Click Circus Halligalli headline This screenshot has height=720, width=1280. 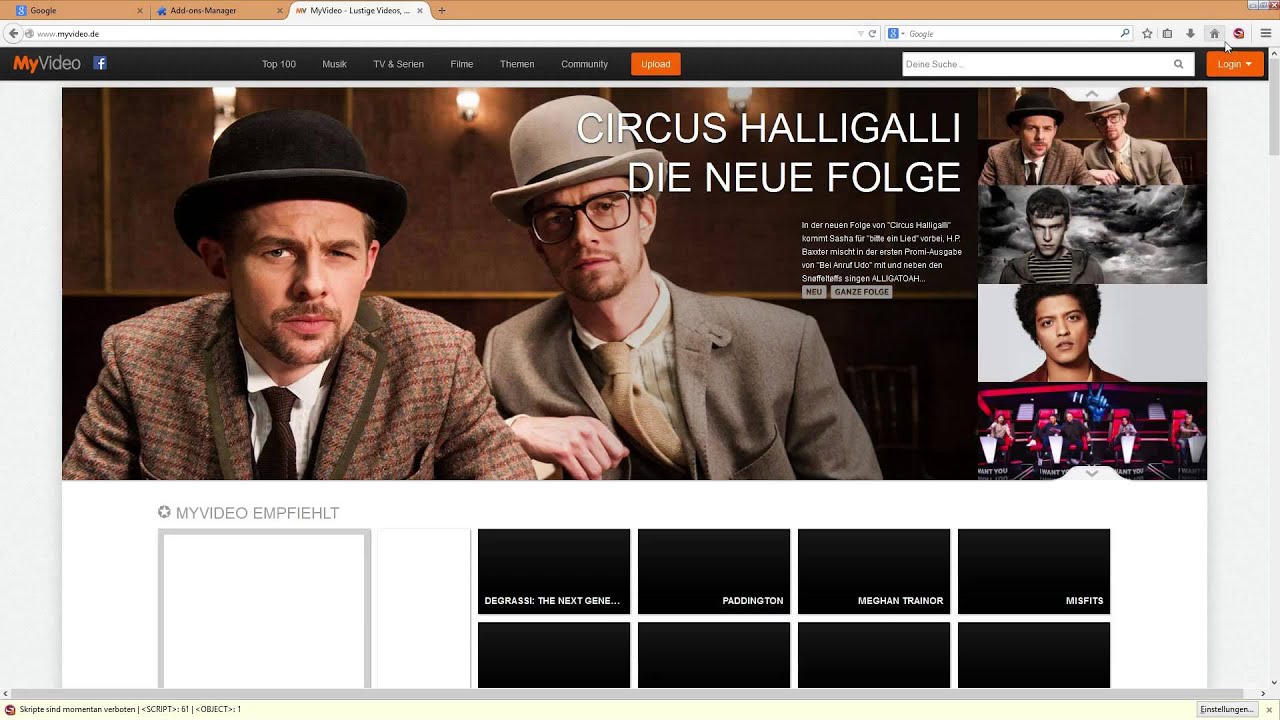click(x=768, y=153)
